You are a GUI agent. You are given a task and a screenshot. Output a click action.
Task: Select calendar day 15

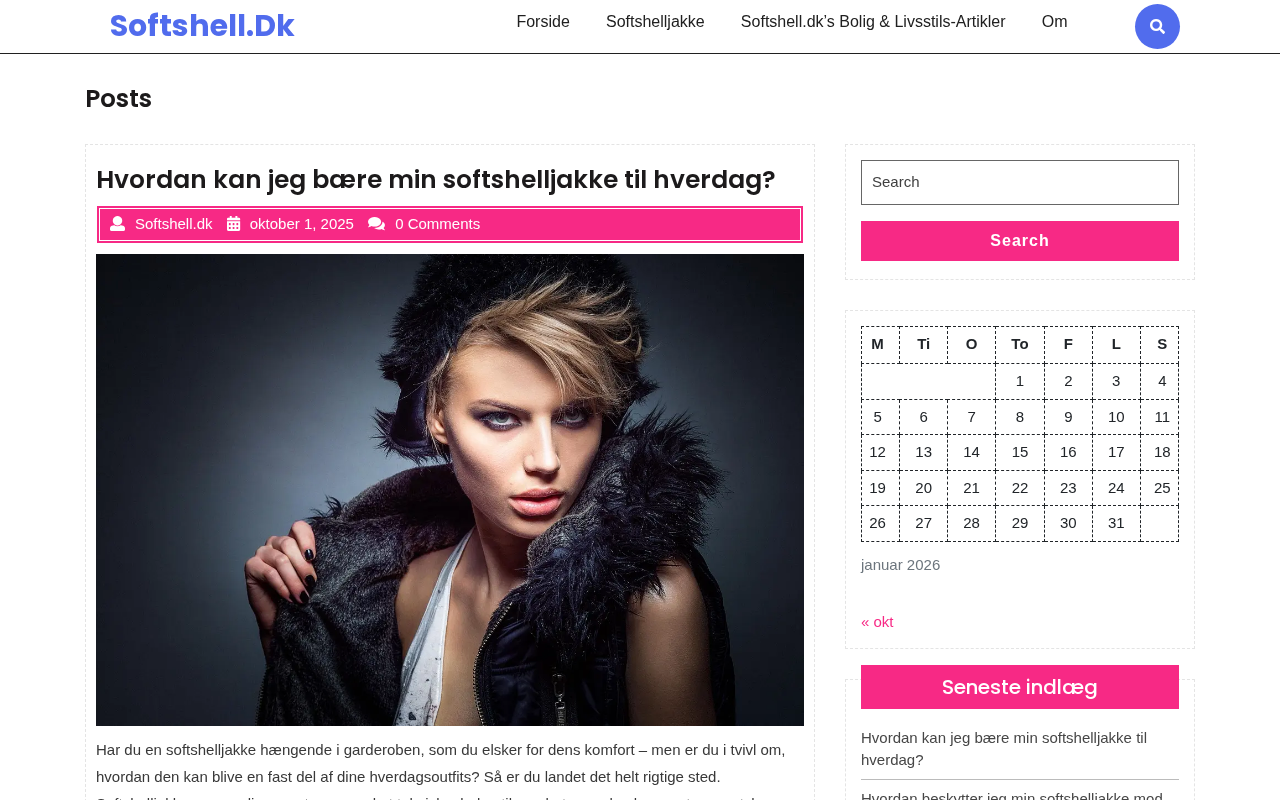[x=1020, y=452]
